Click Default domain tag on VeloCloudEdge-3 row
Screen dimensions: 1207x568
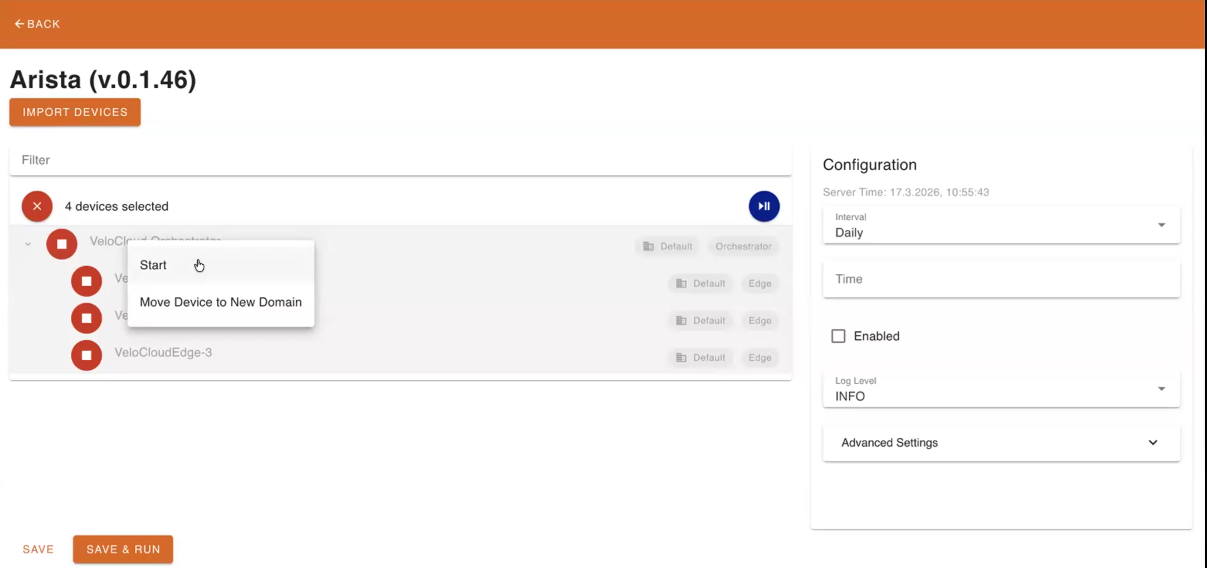click(701, 358)
